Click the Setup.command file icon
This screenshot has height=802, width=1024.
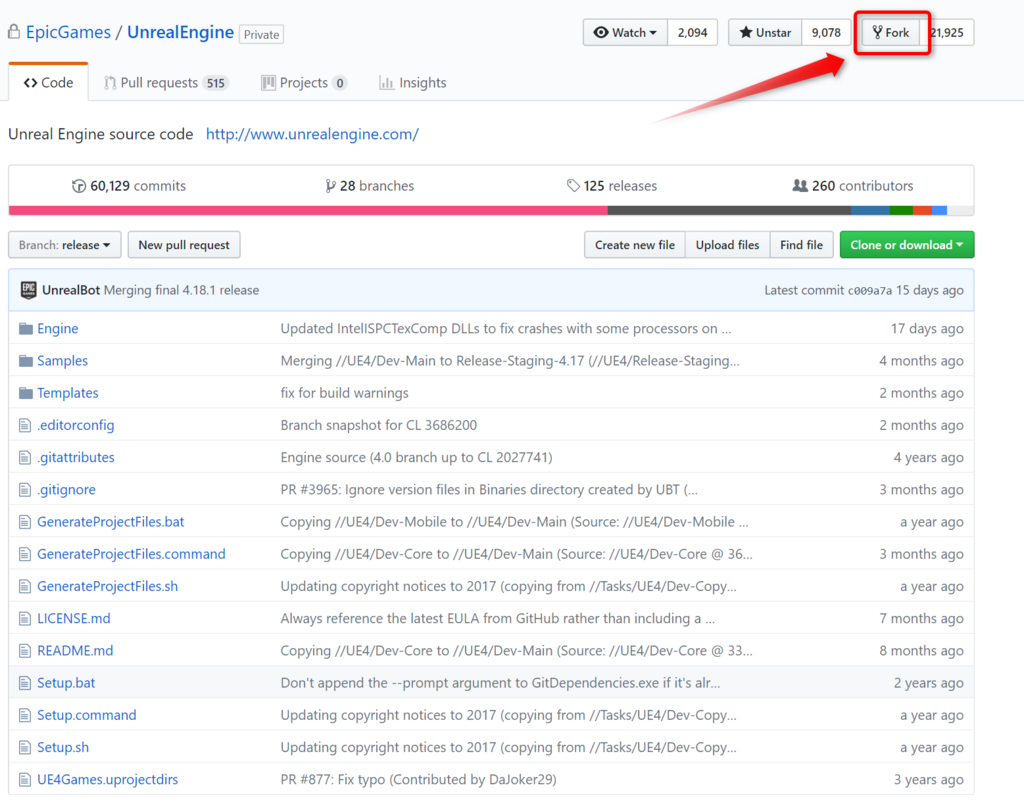click(x=25, y=715)
